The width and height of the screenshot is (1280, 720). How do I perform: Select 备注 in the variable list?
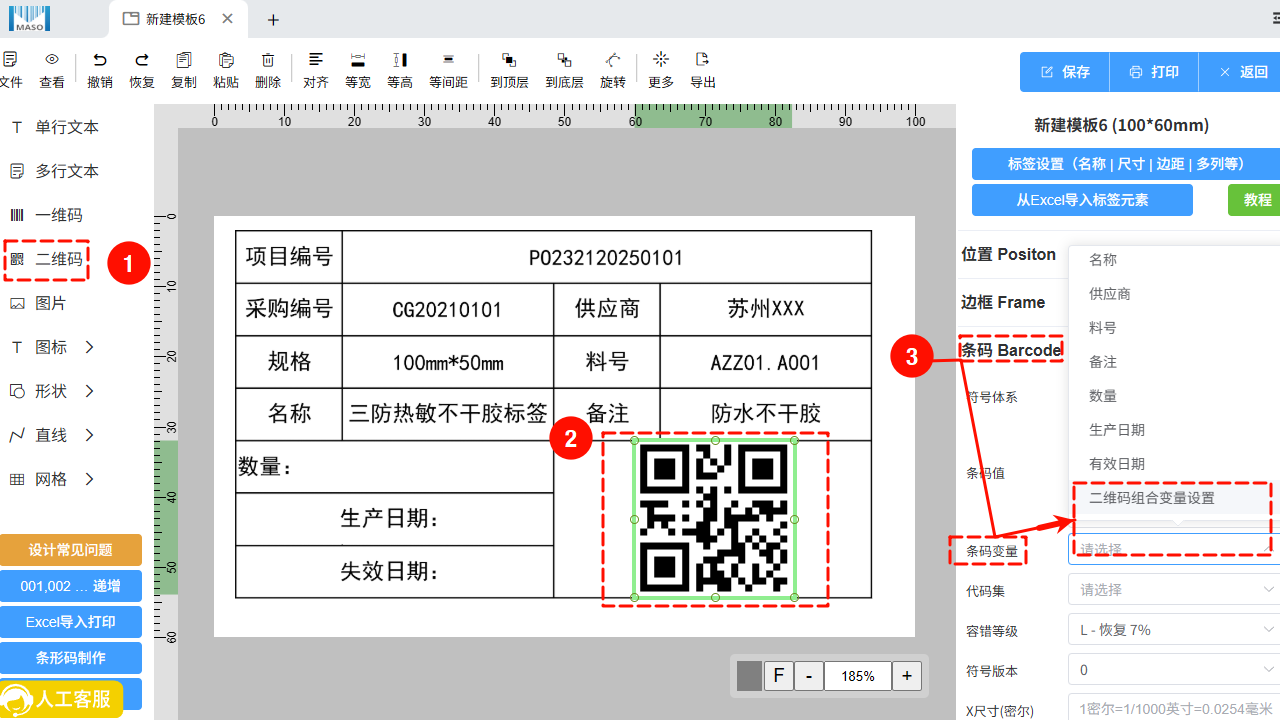(1174, 362)
